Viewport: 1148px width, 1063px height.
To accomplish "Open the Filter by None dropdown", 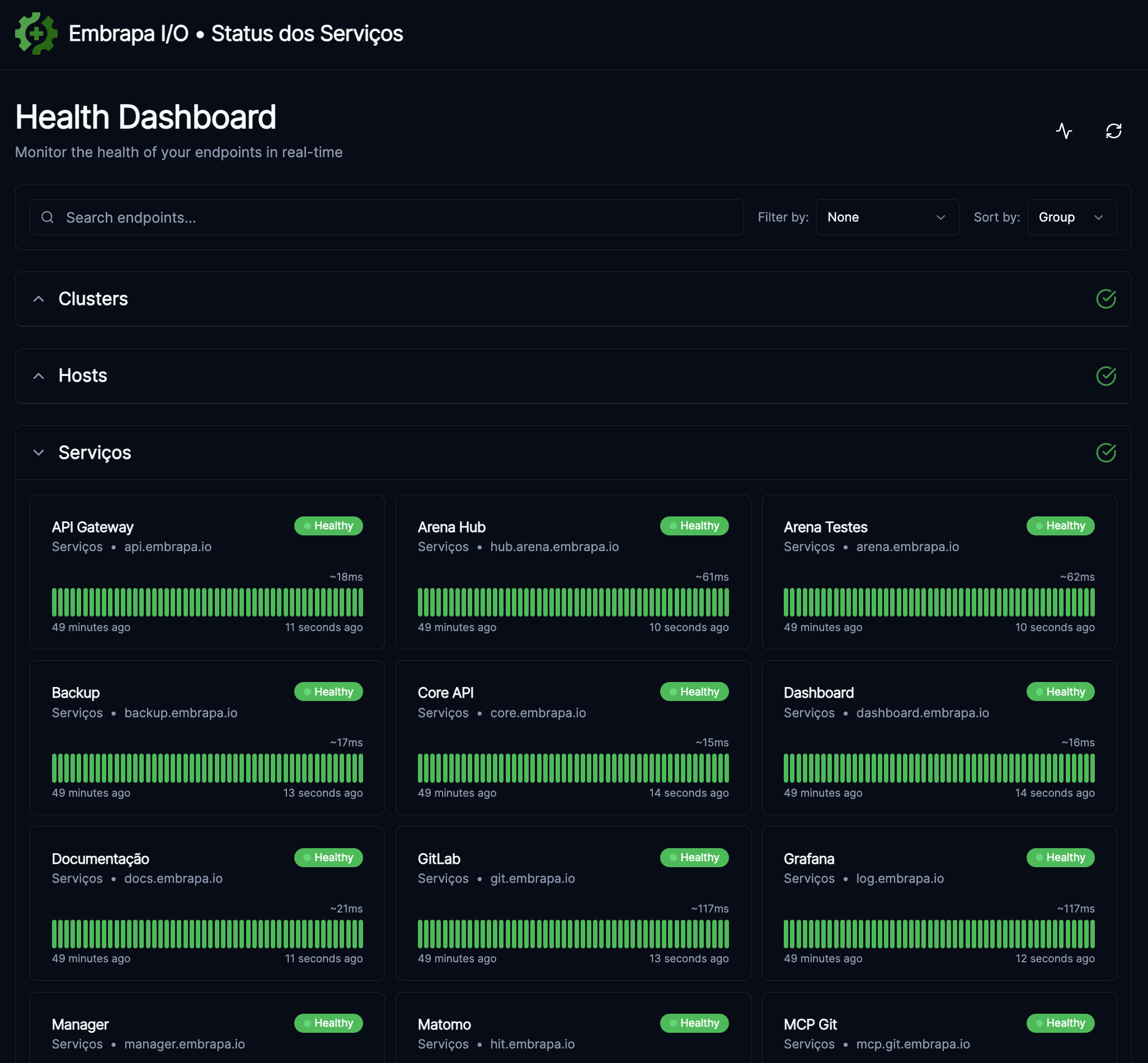I will (x=887, y=218).
